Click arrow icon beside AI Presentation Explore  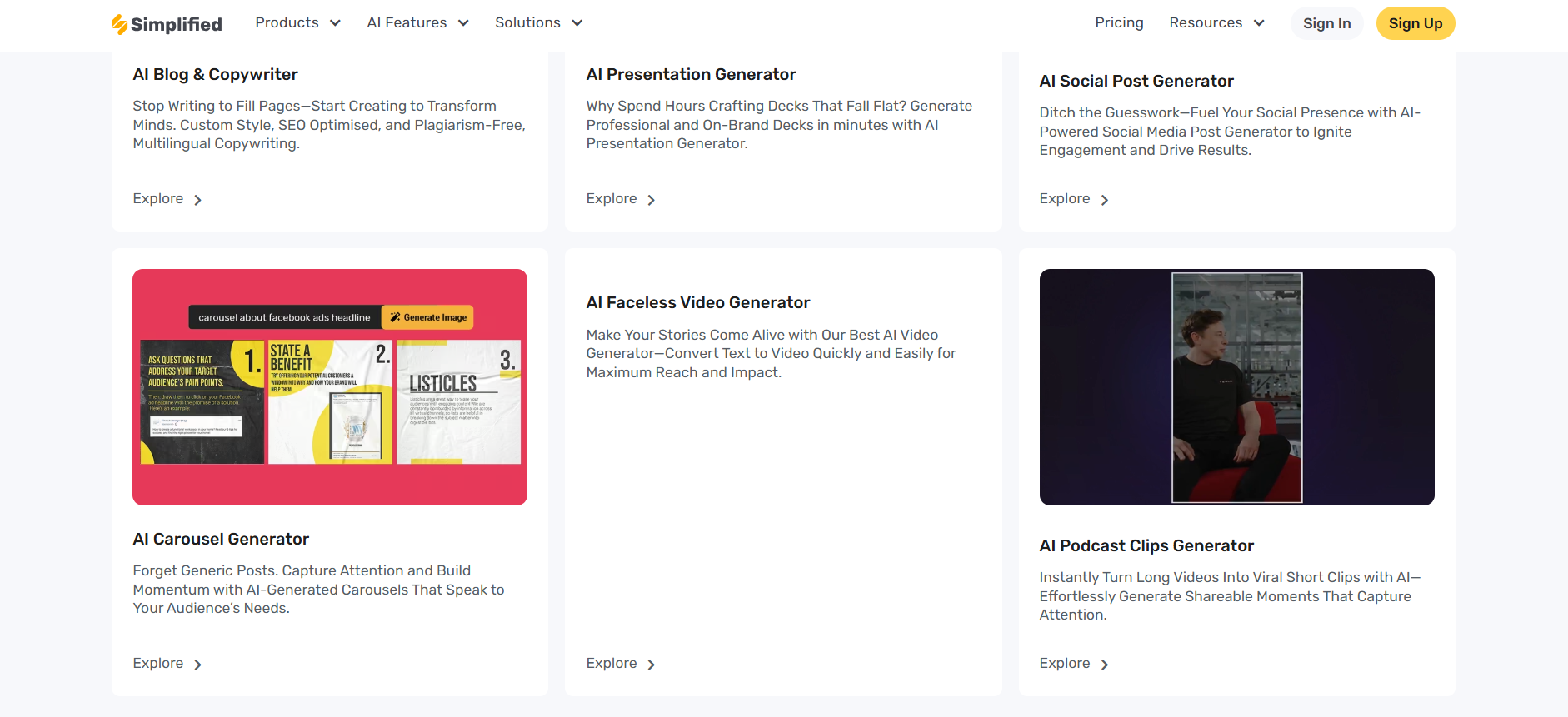[651, 200]
